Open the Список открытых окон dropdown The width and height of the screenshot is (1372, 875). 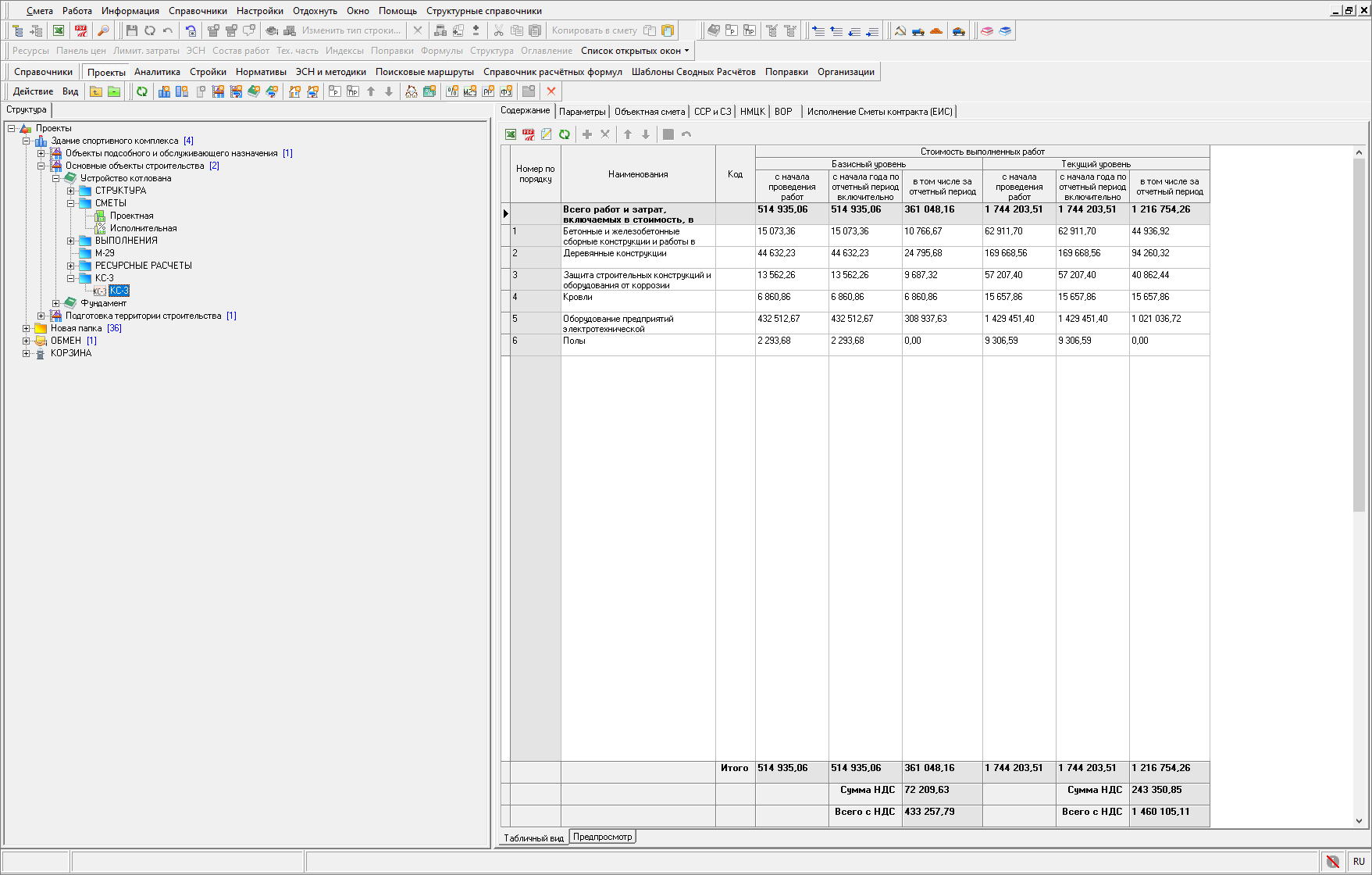[x=635, y=51]
